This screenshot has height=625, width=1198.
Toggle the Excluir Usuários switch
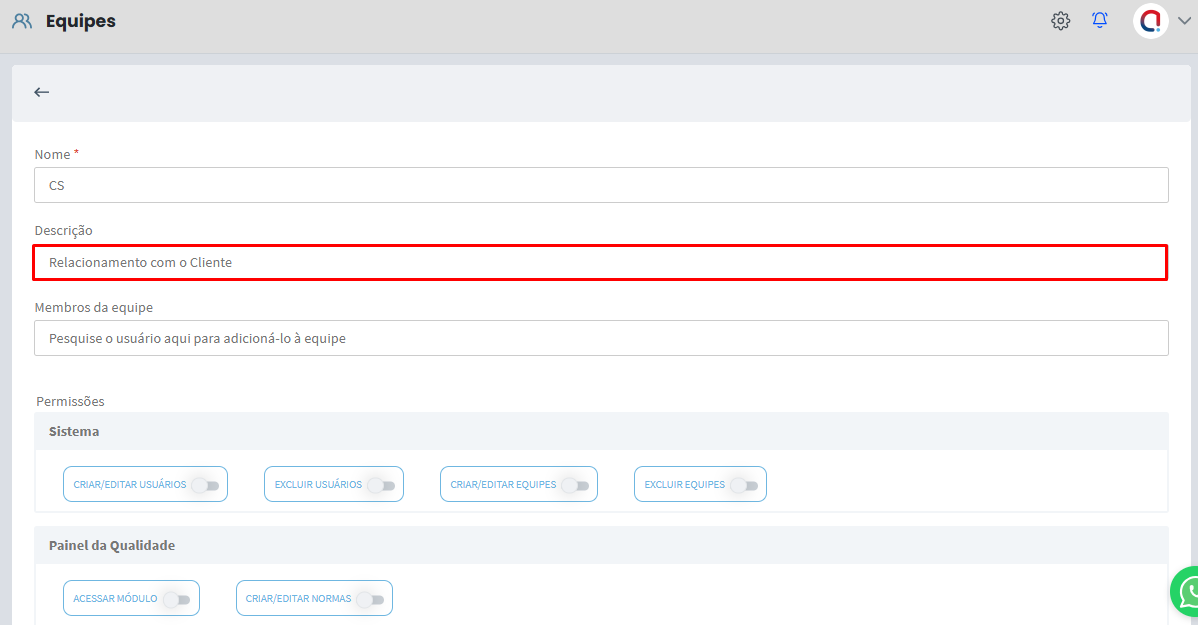tap(380, 485)
